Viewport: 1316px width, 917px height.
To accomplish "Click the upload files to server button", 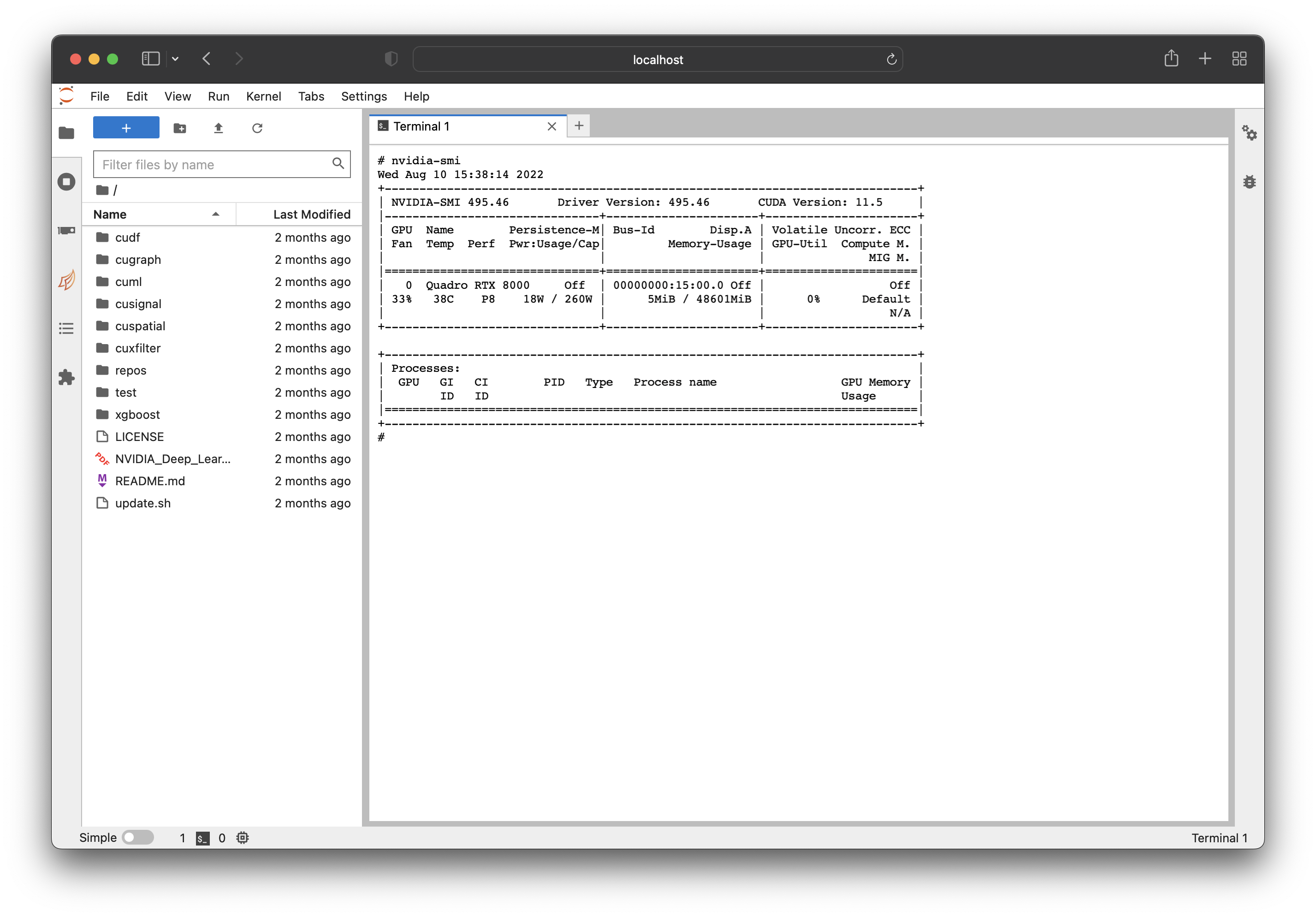I will (x=219, y=128).
